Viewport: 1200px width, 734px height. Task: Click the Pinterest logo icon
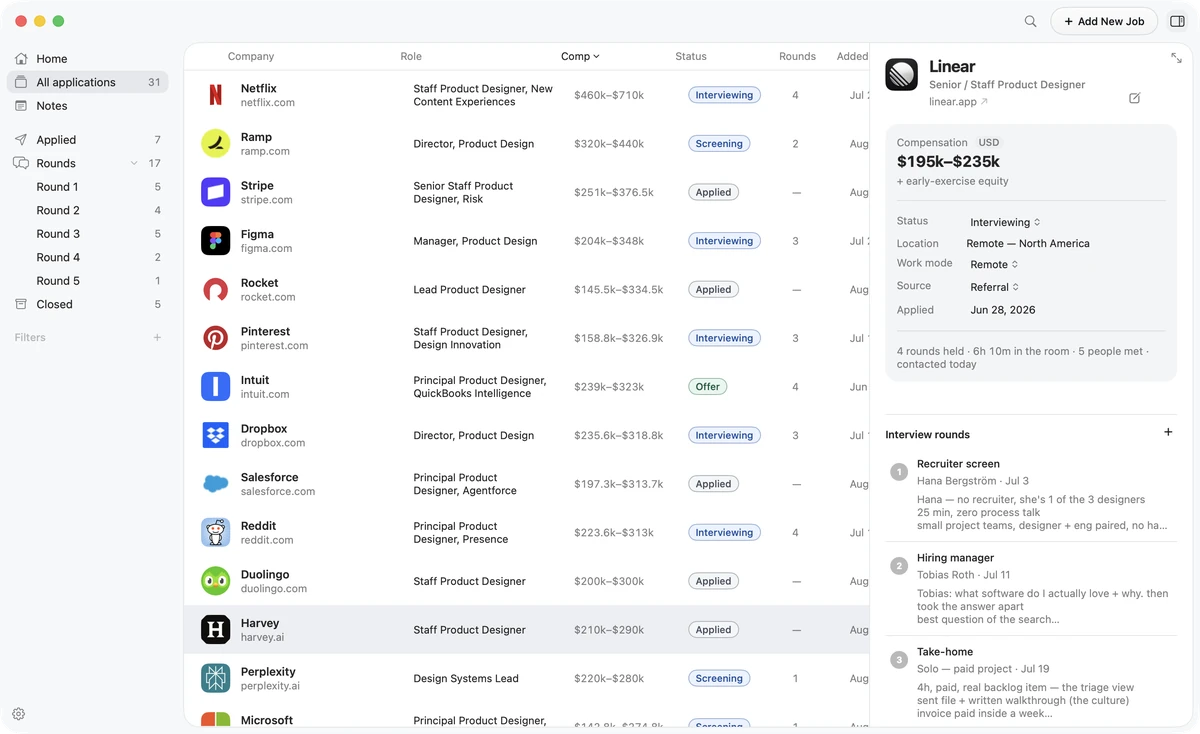click(215, 338)
